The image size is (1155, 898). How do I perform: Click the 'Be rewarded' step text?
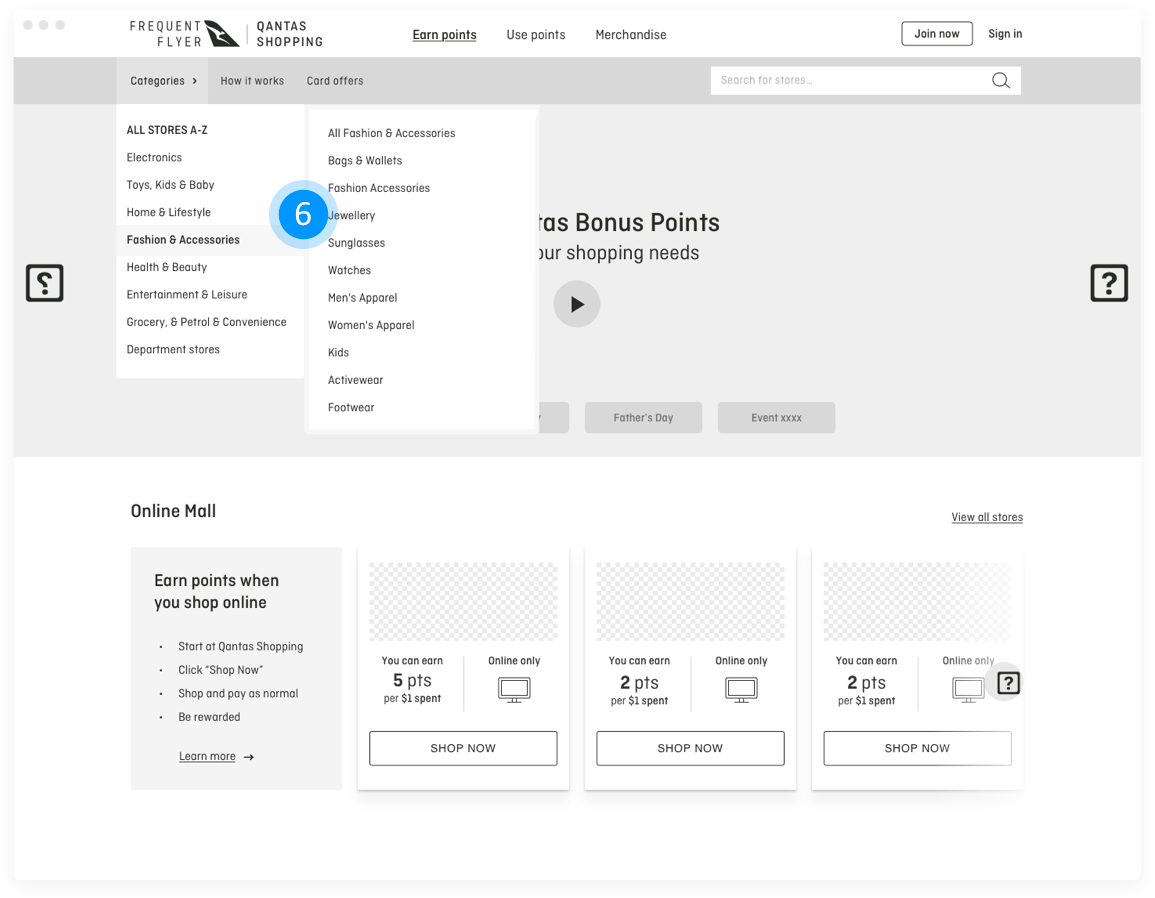coord(209,718)
